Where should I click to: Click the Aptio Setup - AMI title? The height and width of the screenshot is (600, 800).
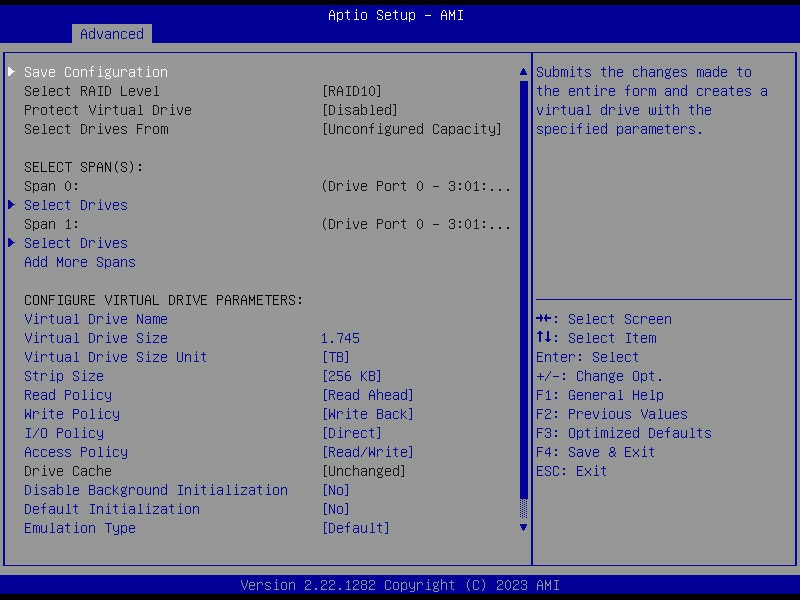[x=396, y=15]
